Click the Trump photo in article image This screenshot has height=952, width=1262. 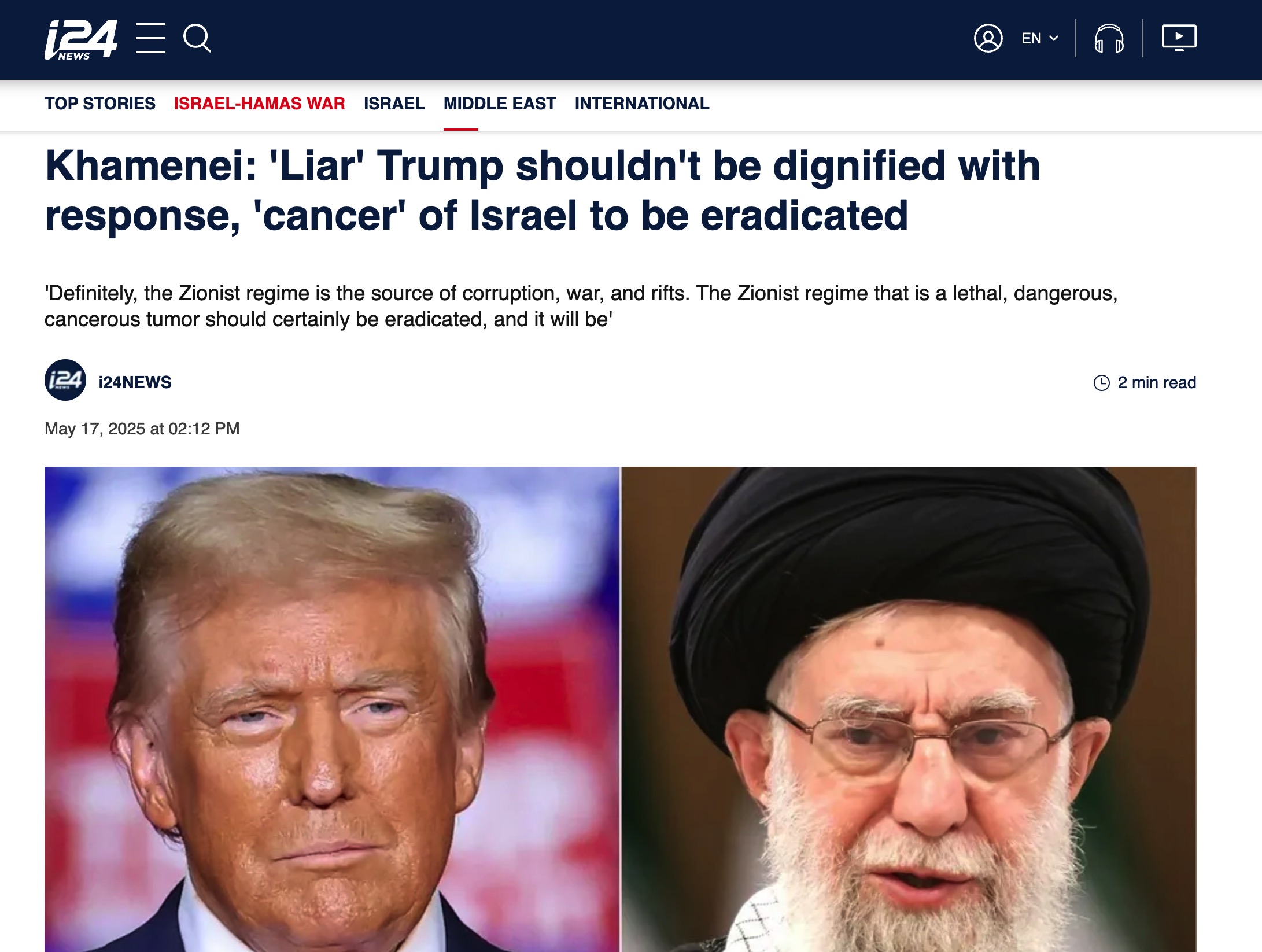[332, 709]
